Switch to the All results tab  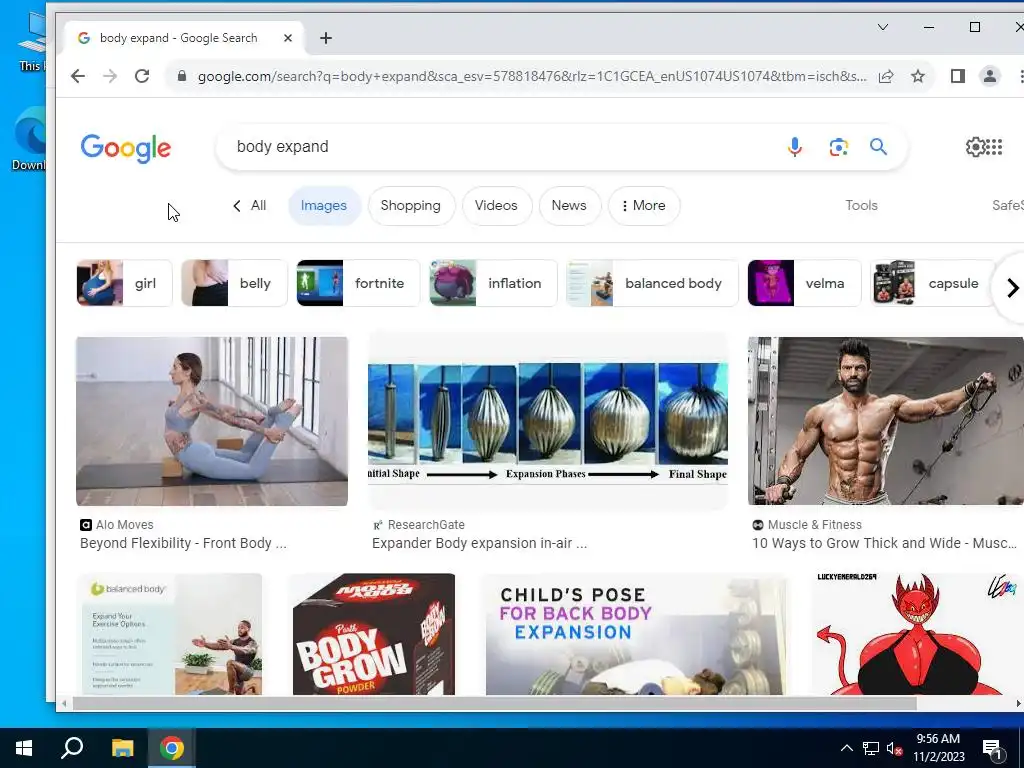[x=249, y=206]
